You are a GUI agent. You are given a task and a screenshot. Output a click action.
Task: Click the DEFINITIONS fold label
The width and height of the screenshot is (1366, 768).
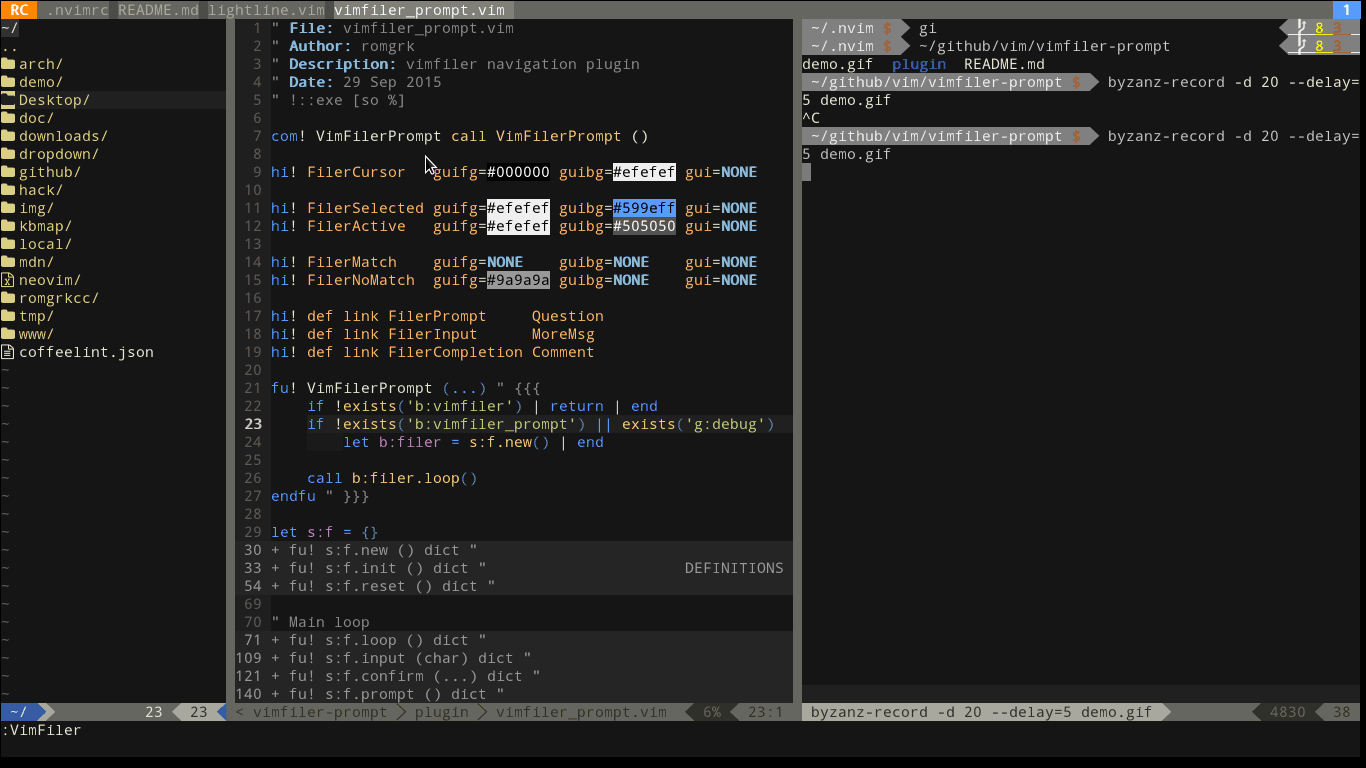click(734, 568)
